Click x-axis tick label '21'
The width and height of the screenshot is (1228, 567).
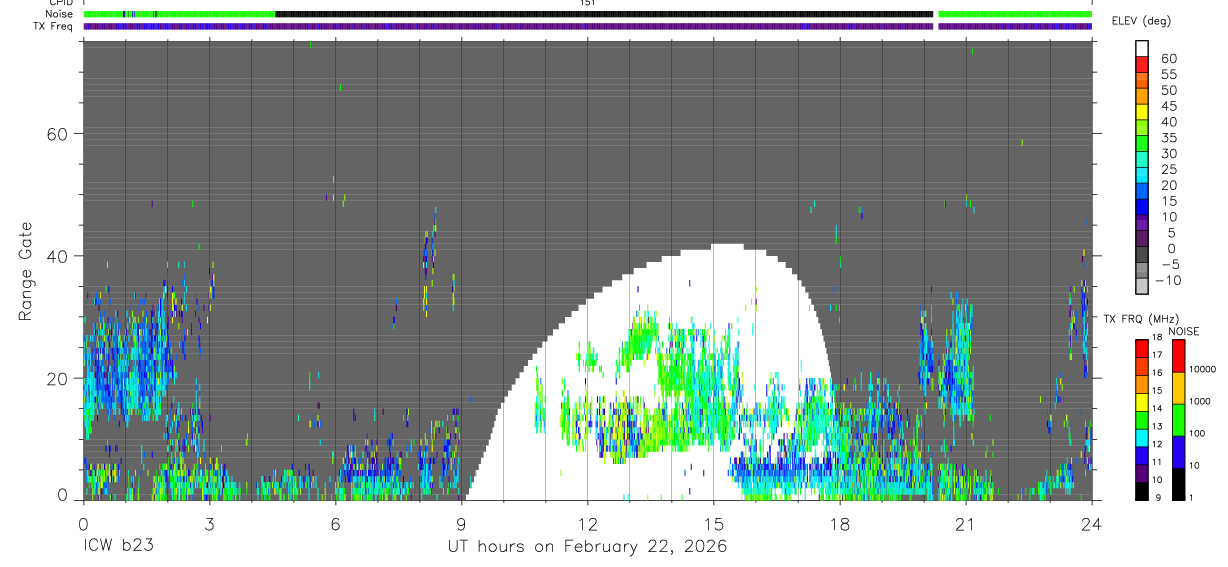(965, 525)
